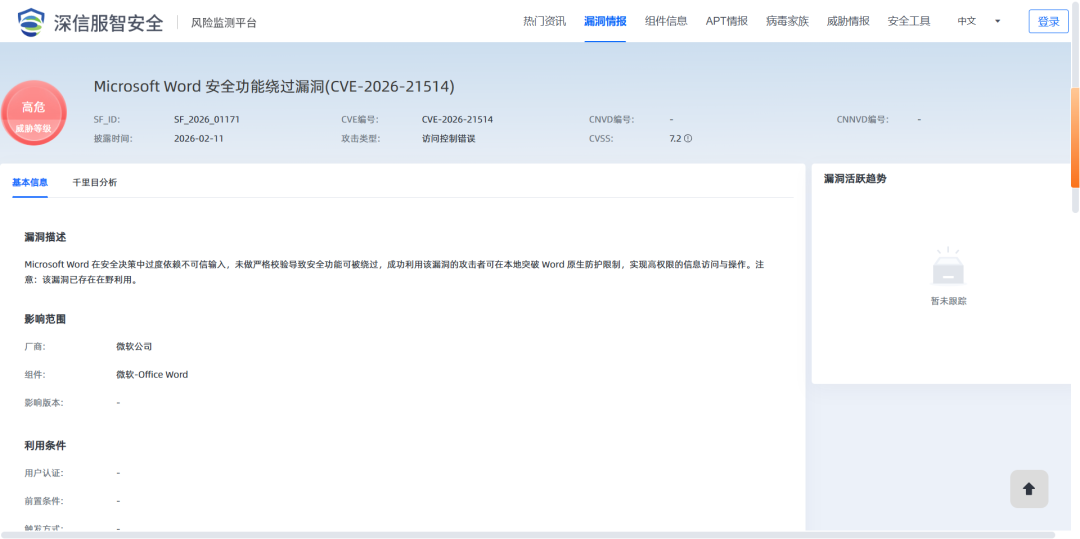
Task: Click the CNNVD编号 label
Action: tap(862, 119)
